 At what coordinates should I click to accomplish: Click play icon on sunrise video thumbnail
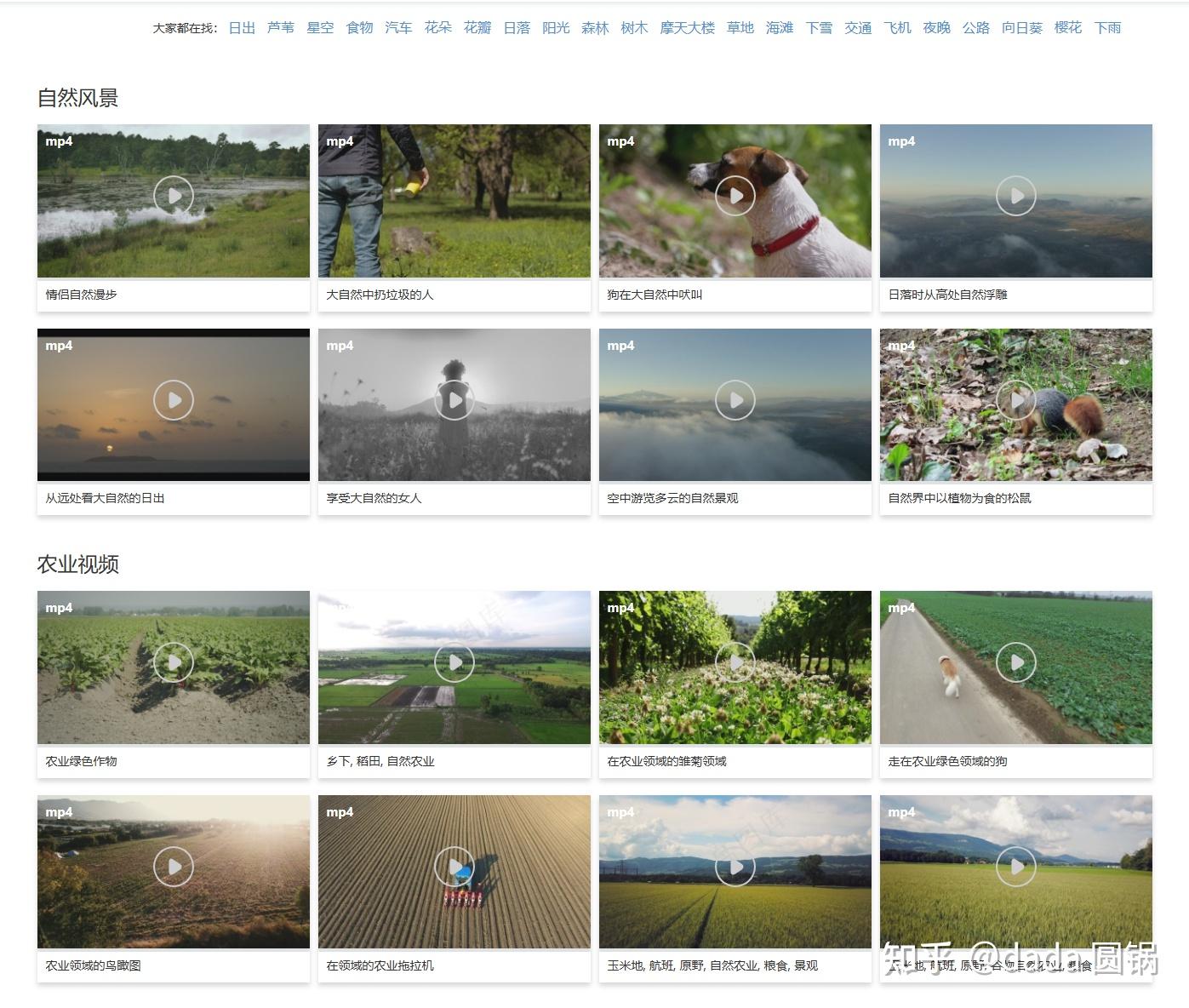coord(174,400)
